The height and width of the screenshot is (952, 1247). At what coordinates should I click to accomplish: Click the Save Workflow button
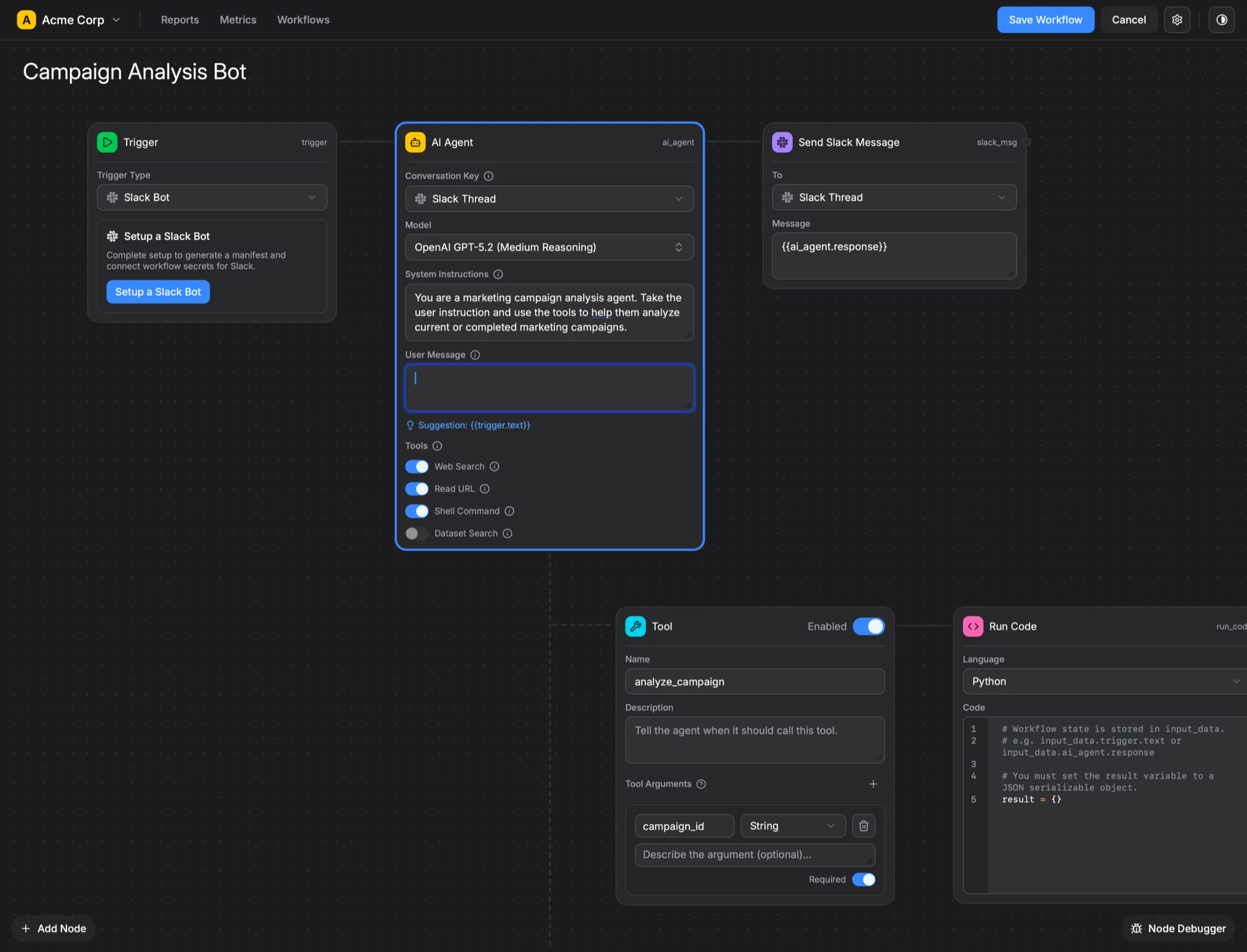1045,20
